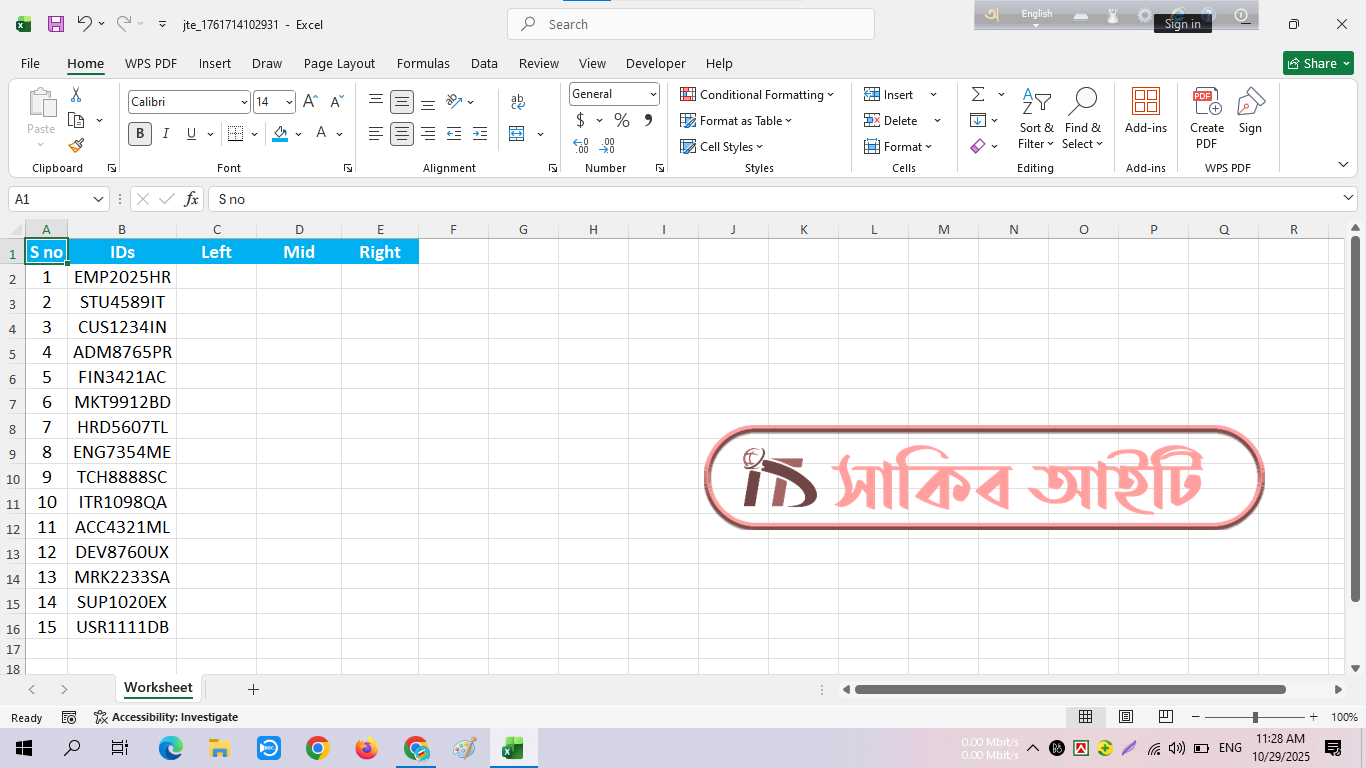Toggle Bold formatting
The width and height of the screenshot is (1366, 768).
140,134
